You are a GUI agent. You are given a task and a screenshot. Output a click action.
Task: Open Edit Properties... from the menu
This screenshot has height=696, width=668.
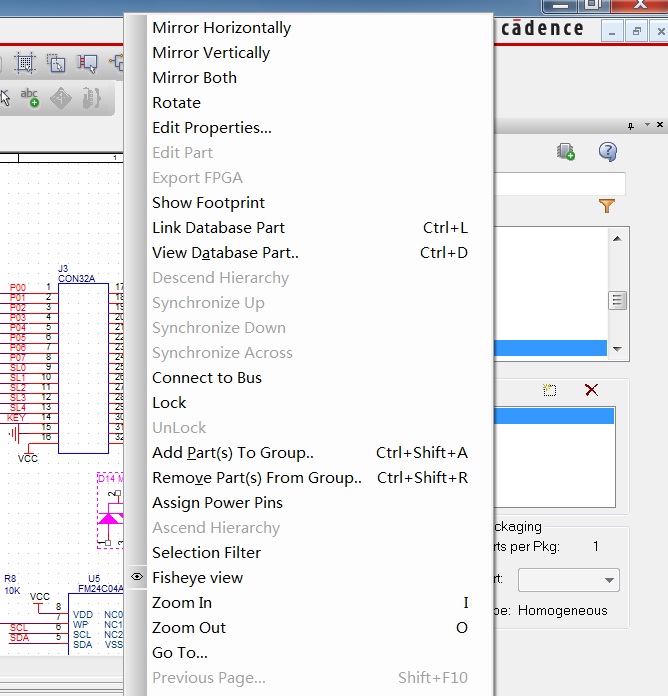tap(212, 127)
